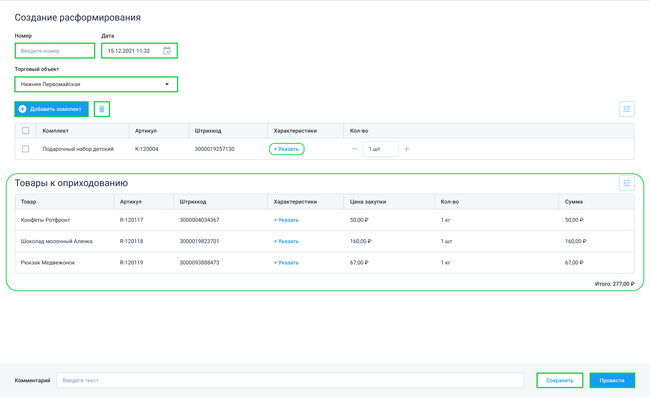Open the calendar icon in the date field
This screenshot has width=650, height=397.
(x=167, y=51)
